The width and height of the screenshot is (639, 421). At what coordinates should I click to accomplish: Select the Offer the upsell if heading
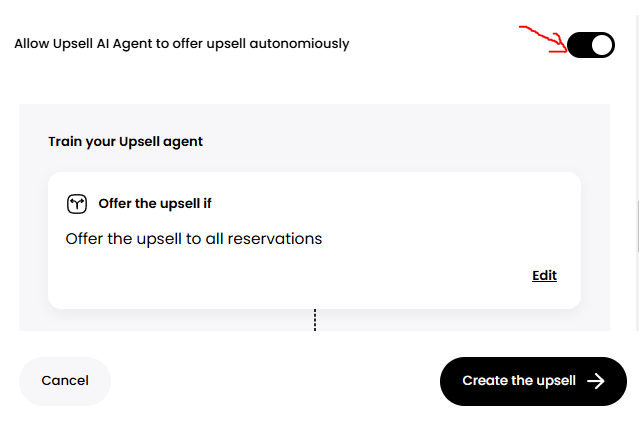tap(155, 203)
